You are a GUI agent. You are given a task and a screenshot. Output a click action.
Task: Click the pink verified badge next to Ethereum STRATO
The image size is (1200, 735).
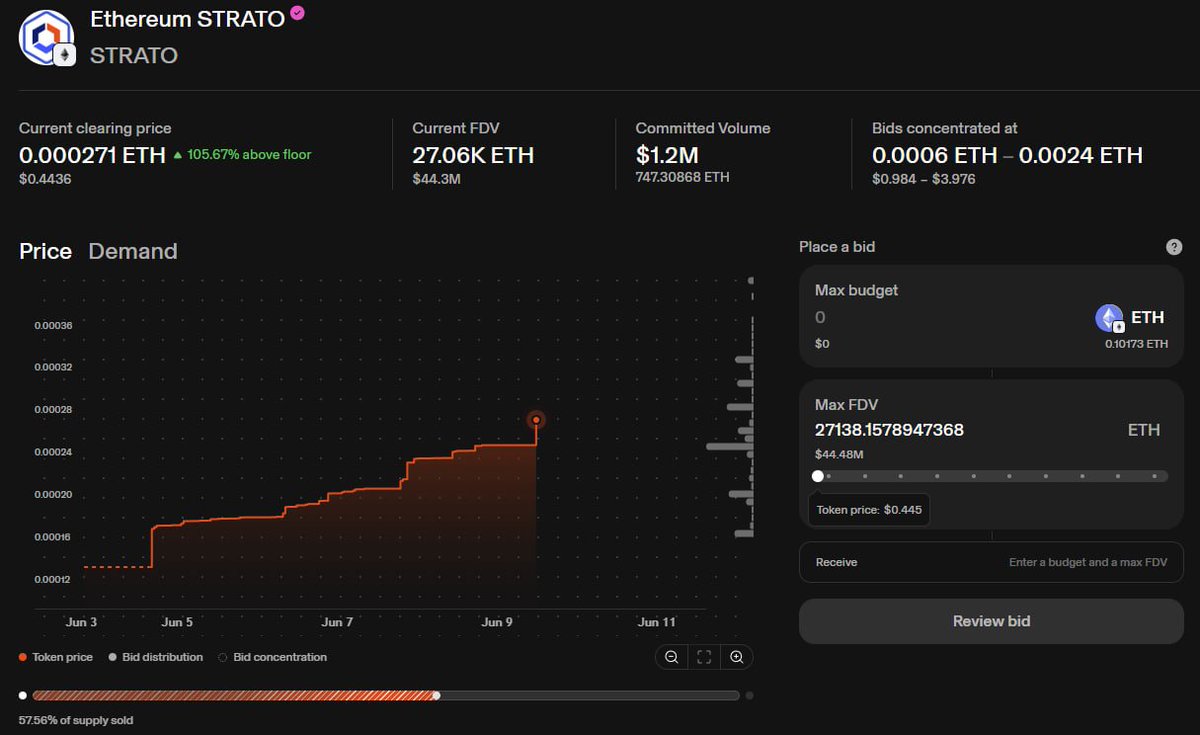coord(297,13)
